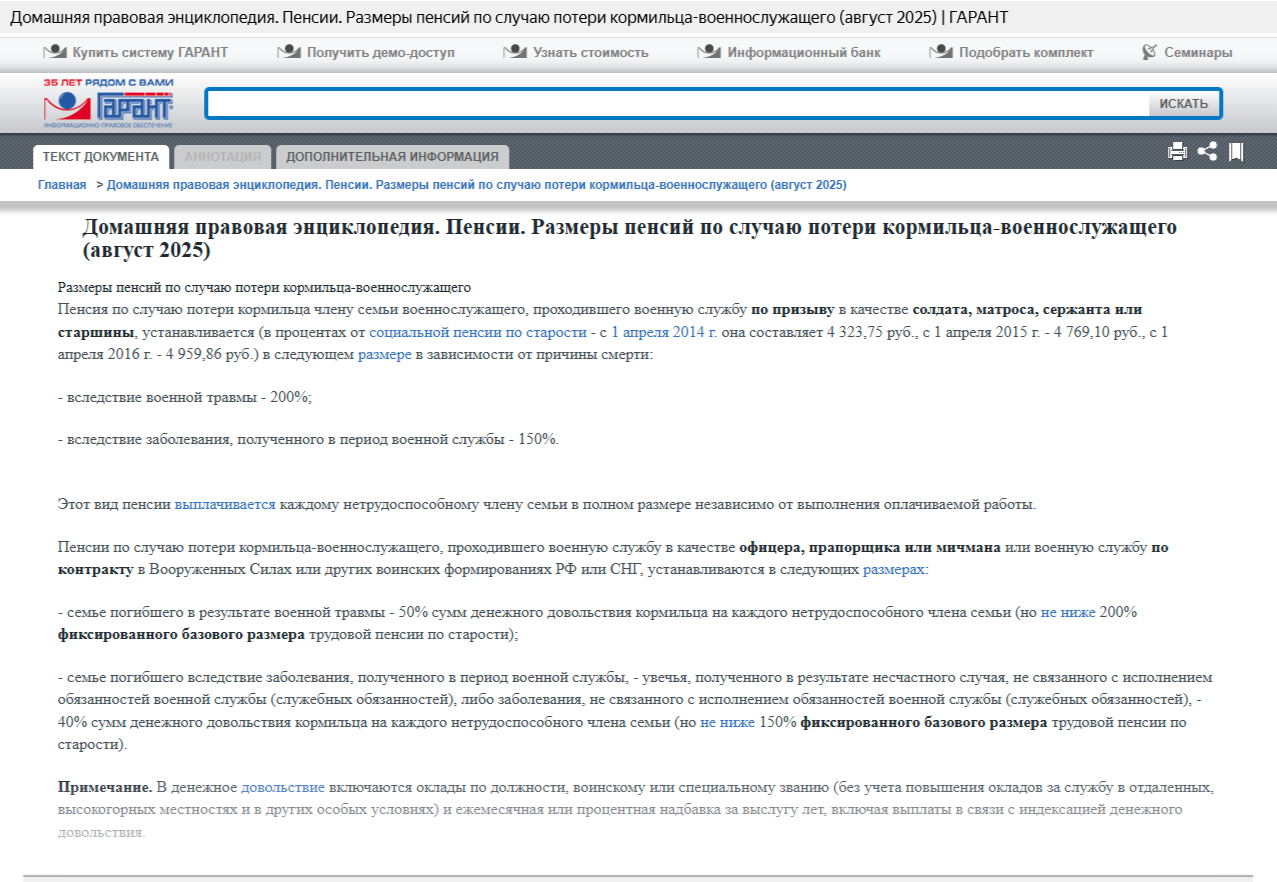
Task: Open Семинары link
Action: (x=1198, y=52)
